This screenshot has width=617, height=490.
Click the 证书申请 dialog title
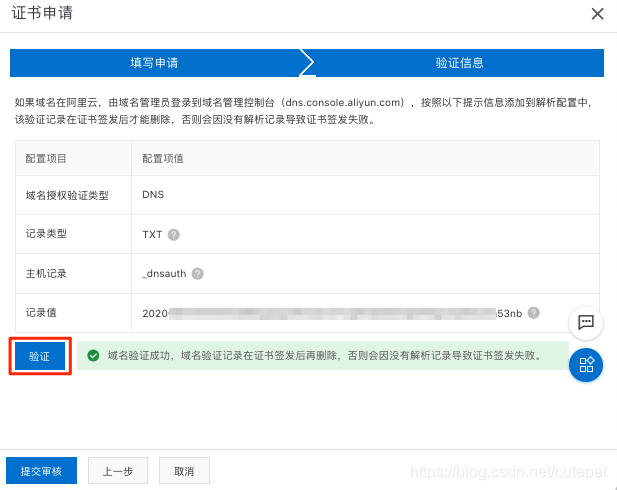tap(42, 13)
